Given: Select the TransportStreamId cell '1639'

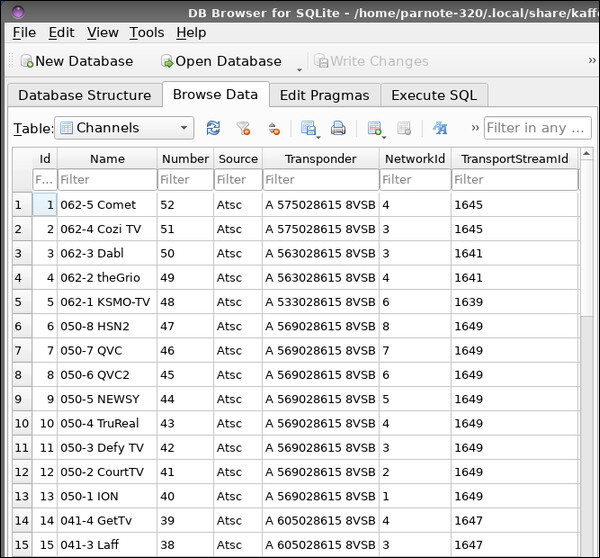Looking at the screenshot, I should pyautogui.click(x=515, y=302).
